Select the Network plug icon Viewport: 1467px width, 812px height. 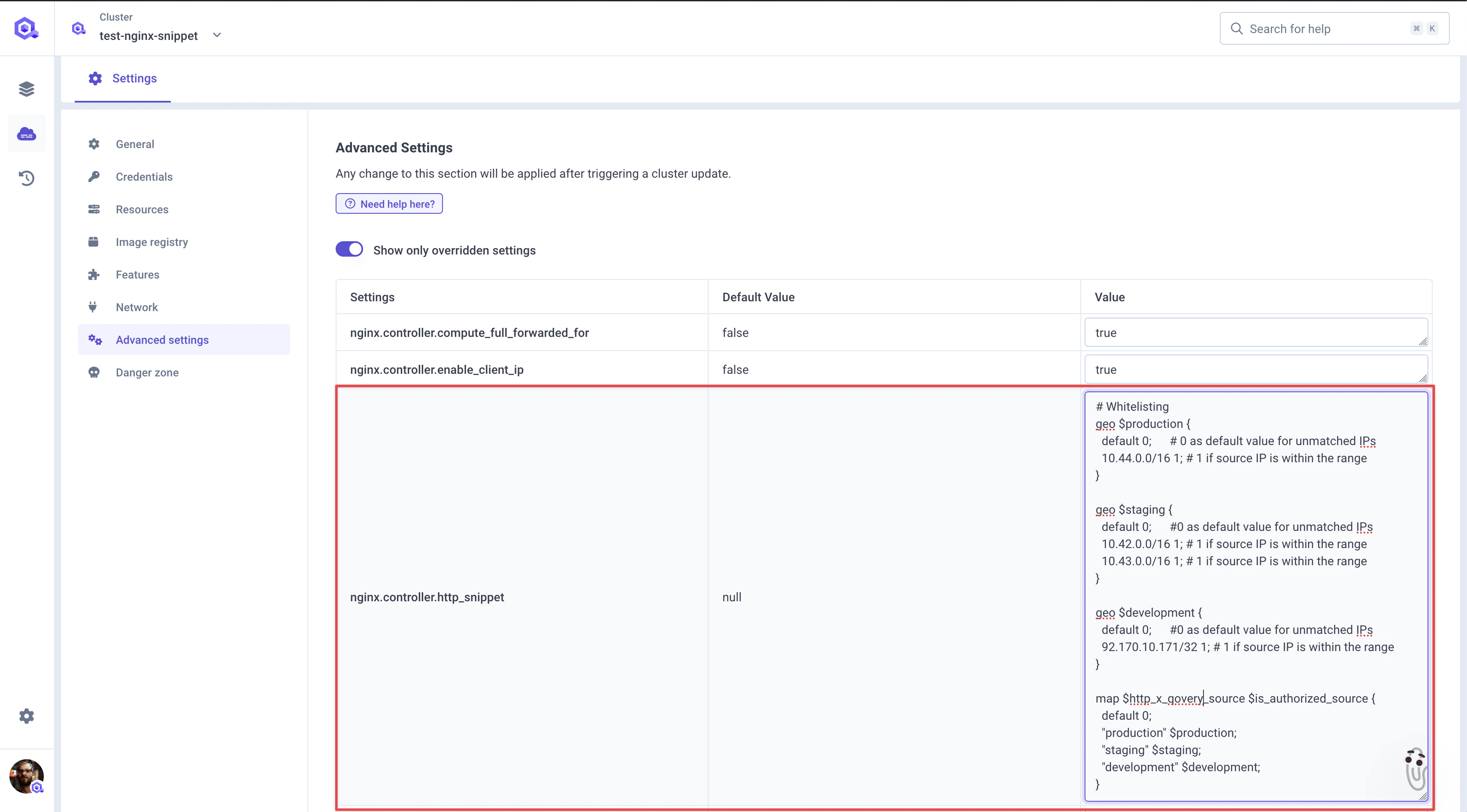click(x=94, y=307)
